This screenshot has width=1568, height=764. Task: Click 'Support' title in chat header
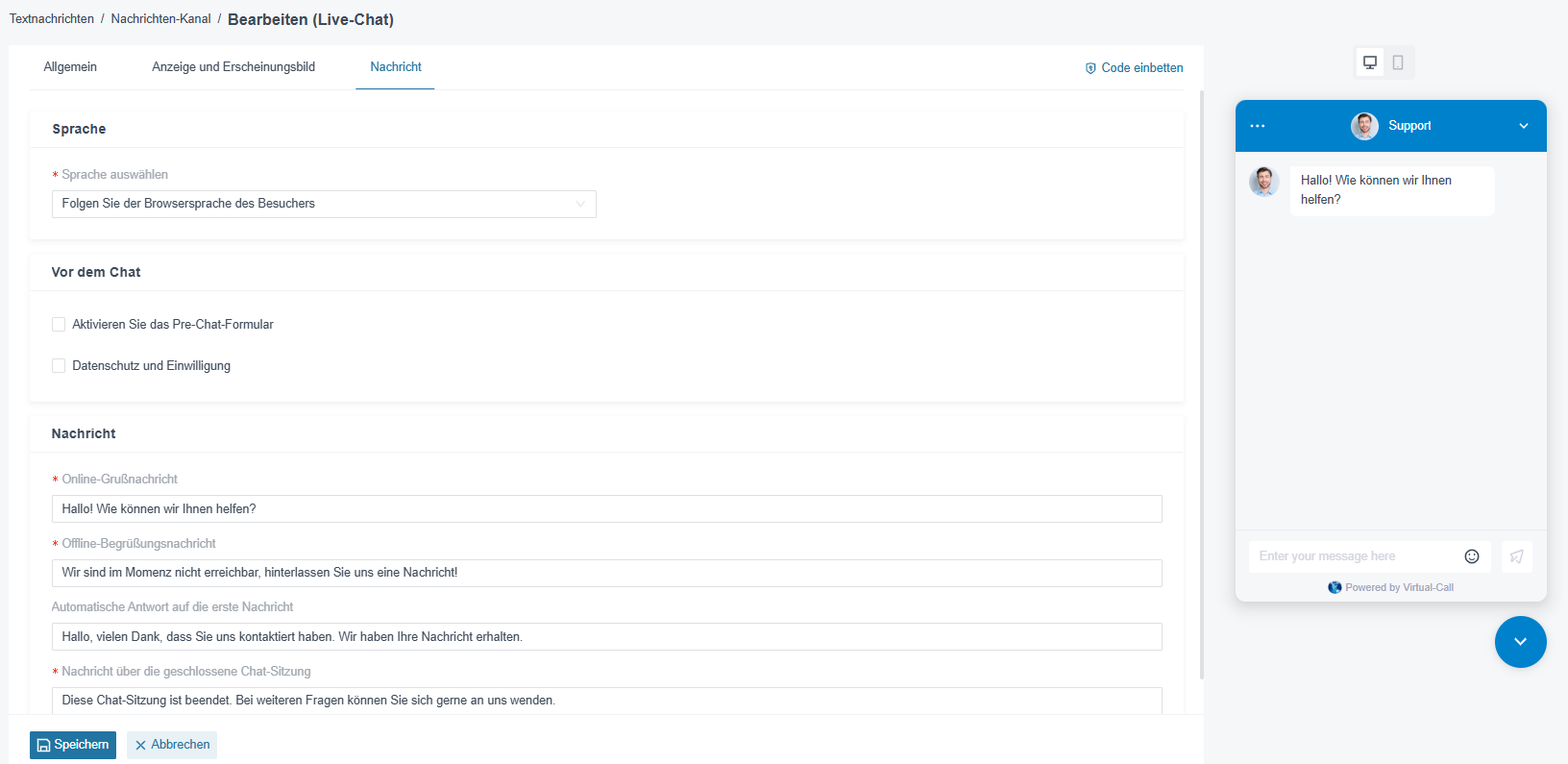tap(1409, 126)
